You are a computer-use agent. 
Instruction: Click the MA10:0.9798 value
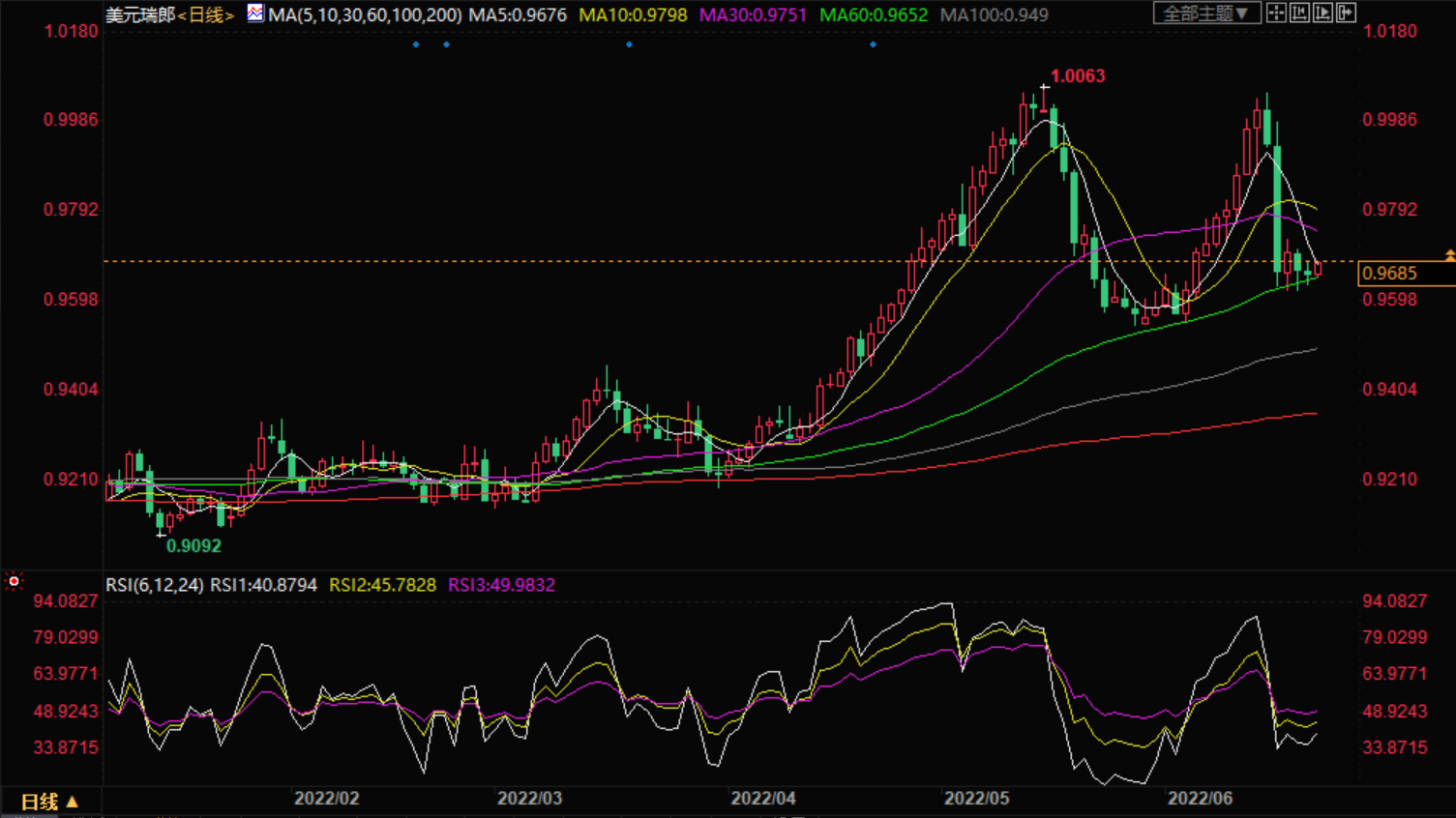pyautogui.click(x=633, y=15)
